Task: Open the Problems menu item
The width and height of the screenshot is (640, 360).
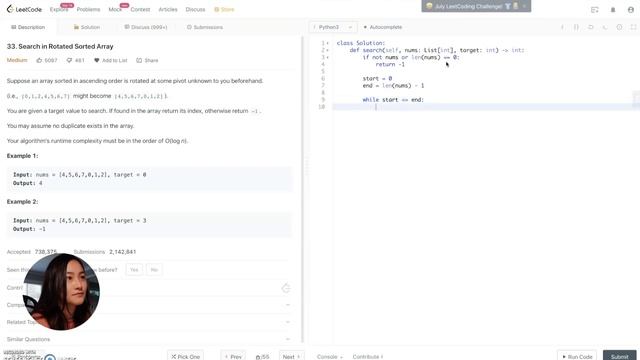Action: coord(88,9)
